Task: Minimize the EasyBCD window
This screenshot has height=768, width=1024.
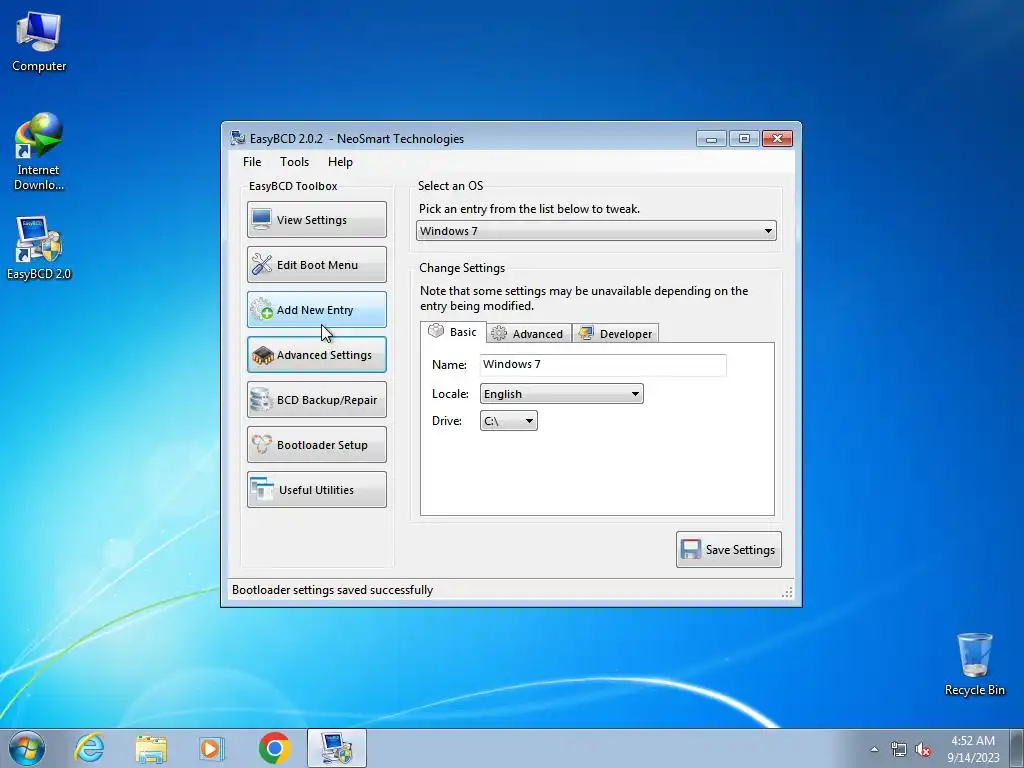Action: (711, 138)
